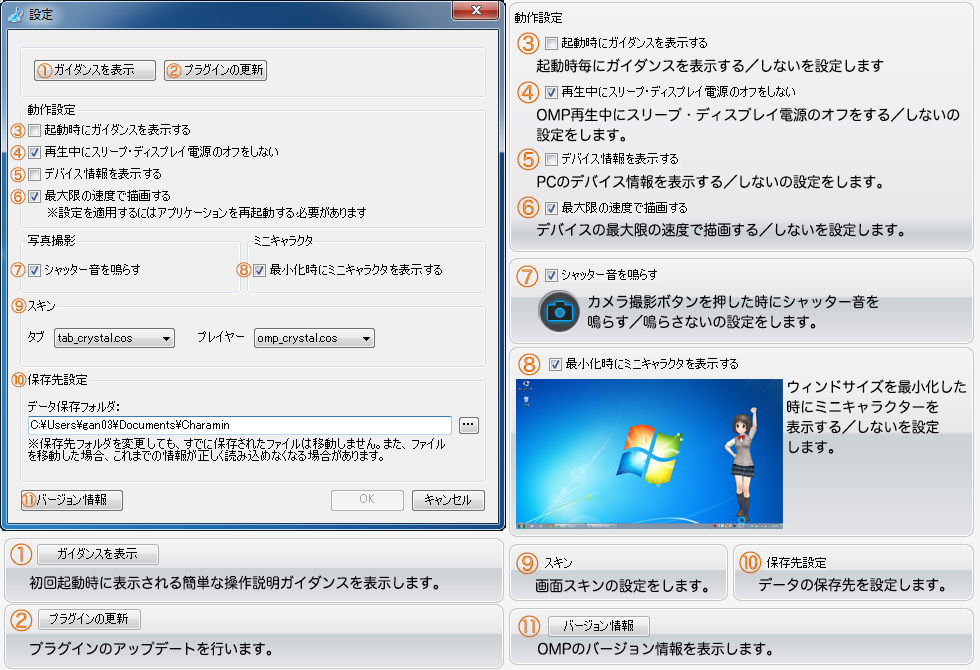Screen dimensions: 980x670
Task: Click 起動時にガイダンスを表示する checkbox in the explanation panel
Action: tap(551, 43)
